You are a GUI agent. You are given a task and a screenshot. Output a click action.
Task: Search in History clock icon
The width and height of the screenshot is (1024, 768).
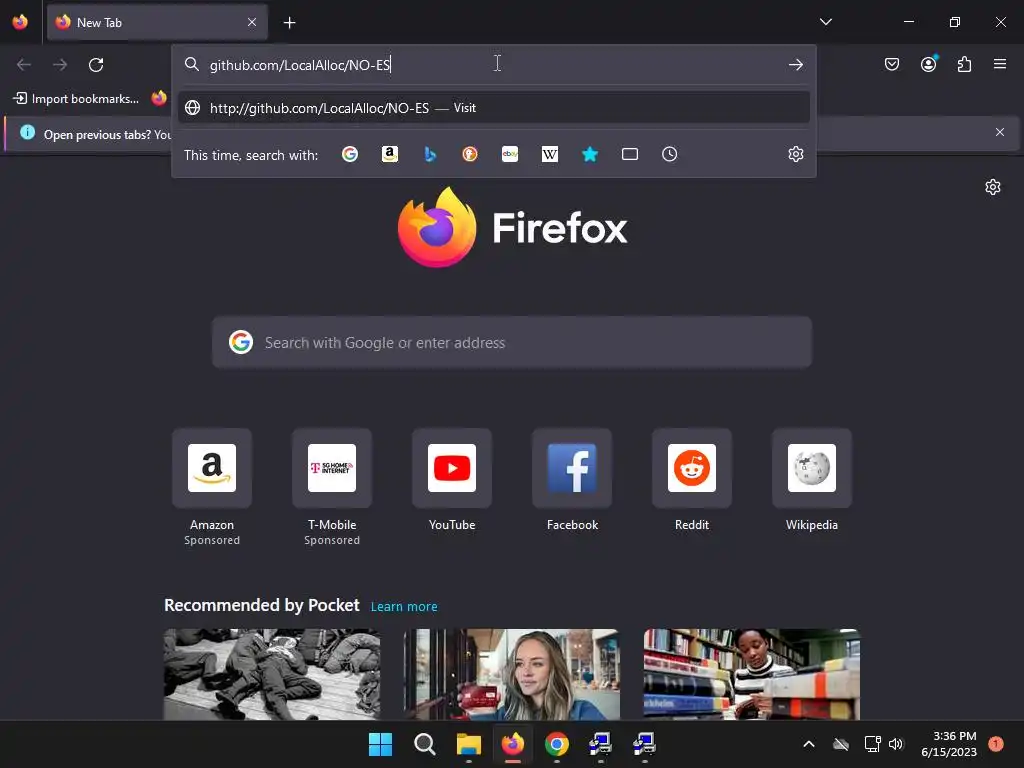click(669, 154)
